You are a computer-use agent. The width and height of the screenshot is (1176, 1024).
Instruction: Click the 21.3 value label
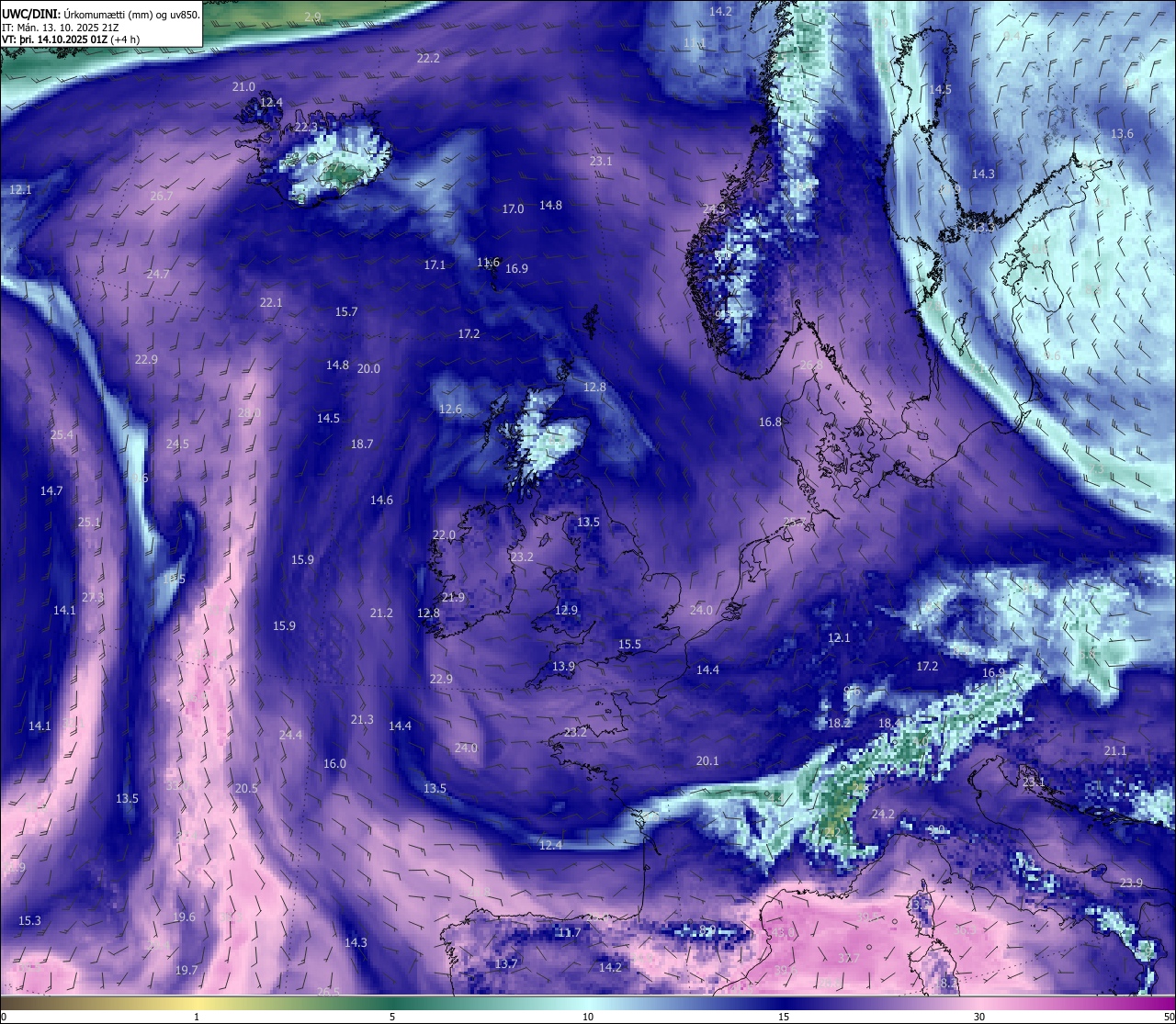click(362, 720)
